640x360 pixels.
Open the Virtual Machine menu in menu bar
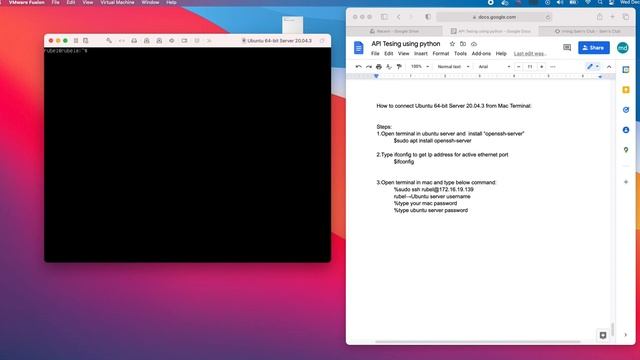point(117,2)
